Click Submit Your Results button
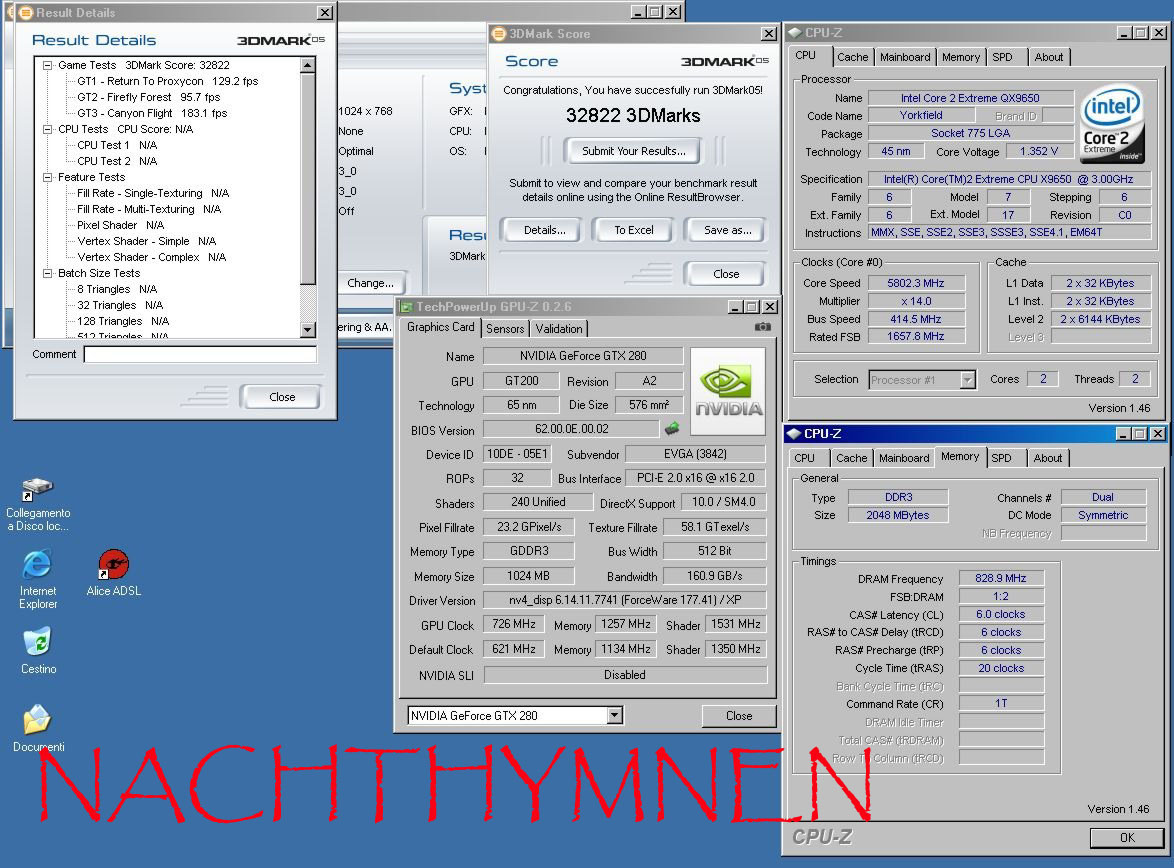This screenshot has height=868, width=1174. 633,151
